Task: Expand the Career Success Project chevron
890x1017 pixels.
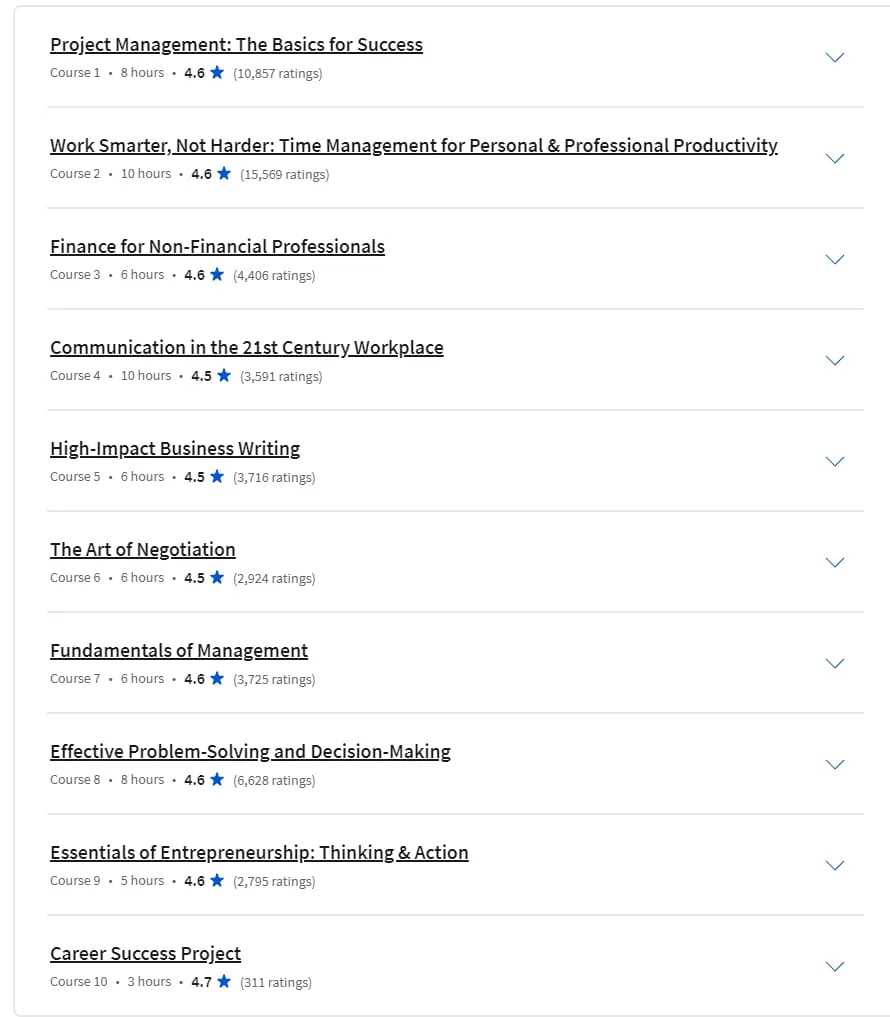Action: pyautogui.click(x=834, y=966)
